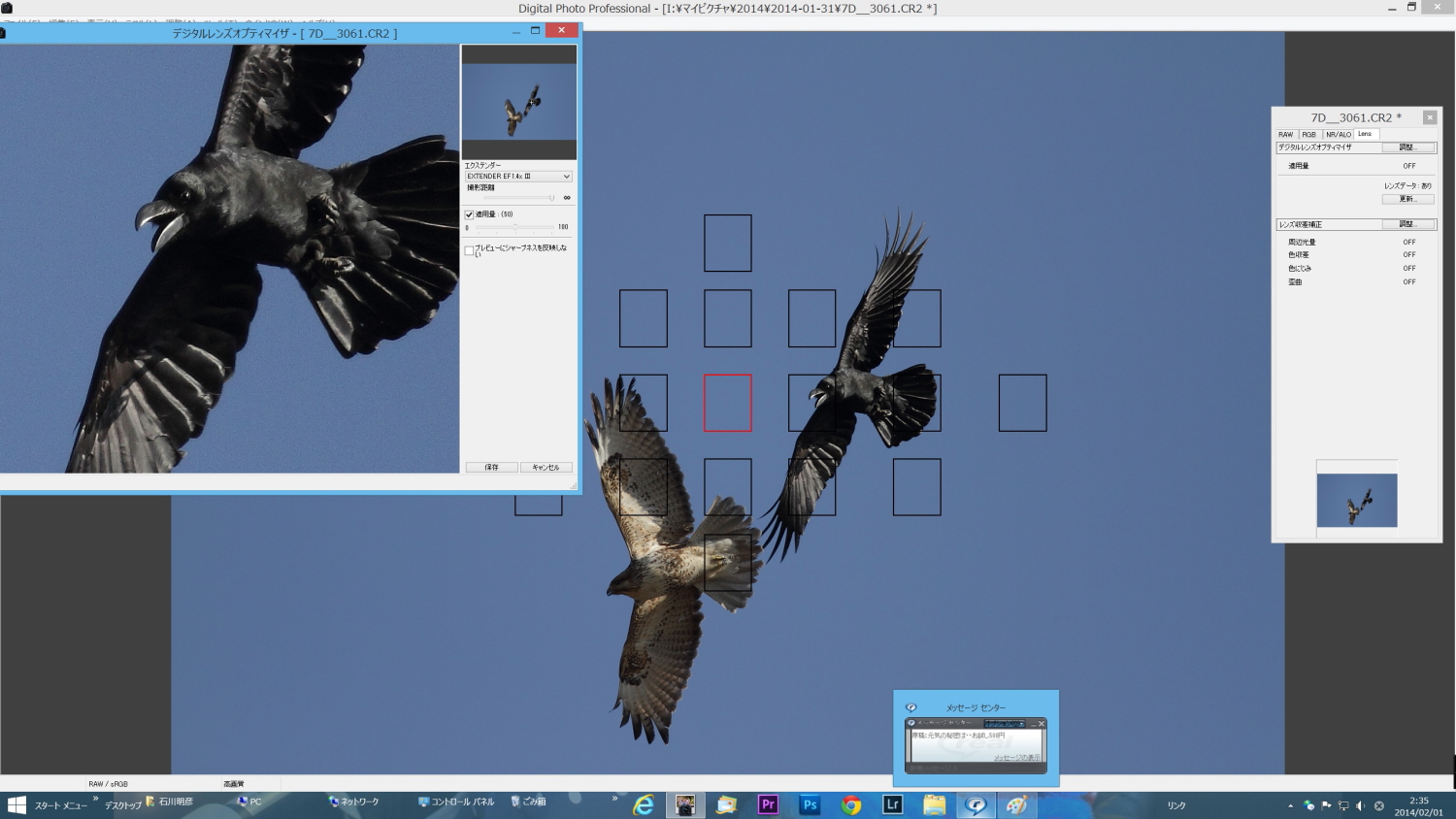
Task: Click the photo thumbnail app in taskbar
Action: 685,804
